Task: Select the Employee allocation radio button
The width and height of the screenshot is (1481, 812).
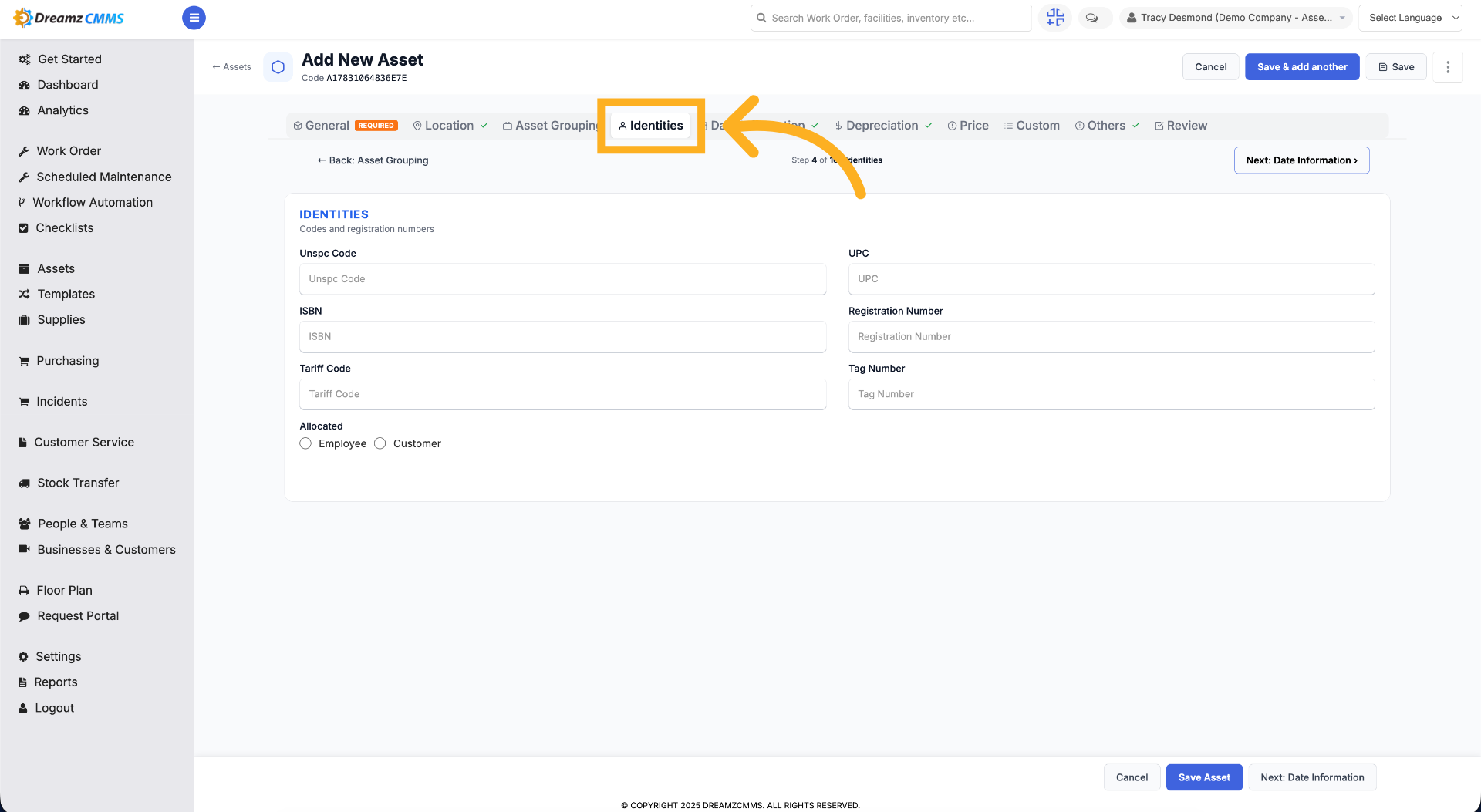Action: 305,443
